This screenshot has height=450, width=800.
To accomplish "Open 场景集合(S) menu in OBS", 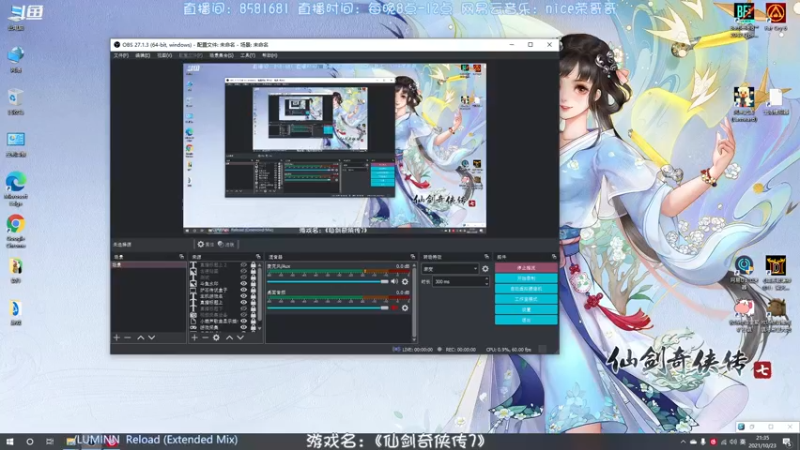I will [x=221, y=55].
